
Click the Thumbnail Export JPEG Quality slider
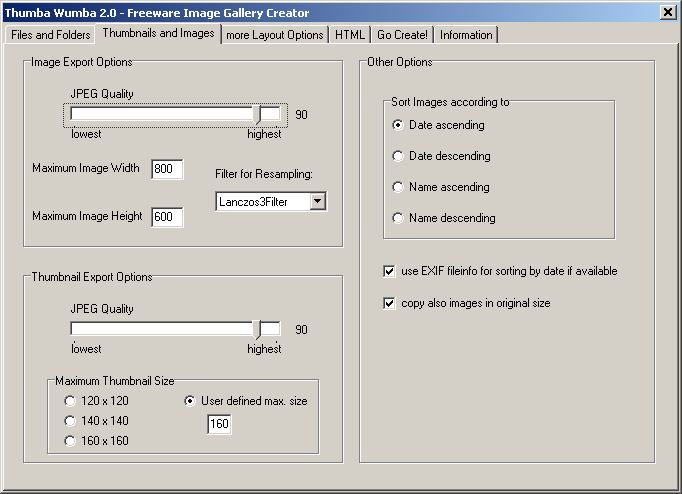(176, 329)
